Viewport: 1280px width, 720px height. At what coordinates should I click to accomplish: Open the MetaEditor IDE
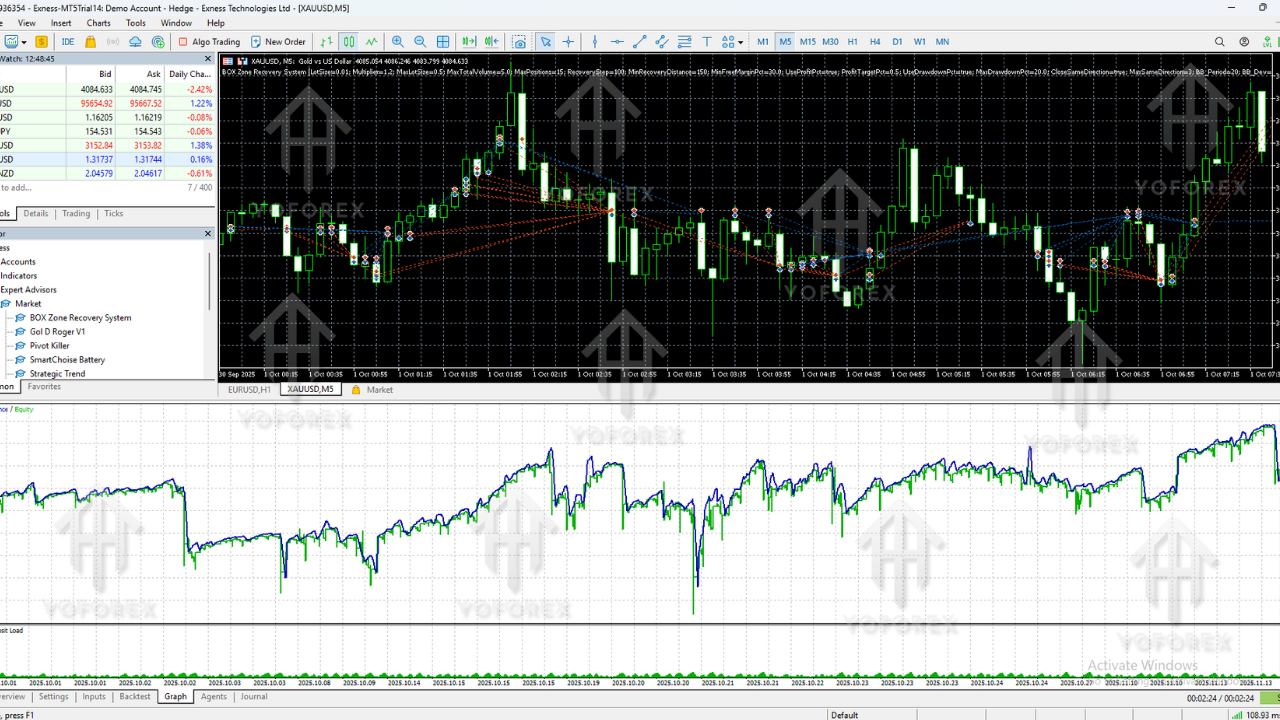coord(68,42)
